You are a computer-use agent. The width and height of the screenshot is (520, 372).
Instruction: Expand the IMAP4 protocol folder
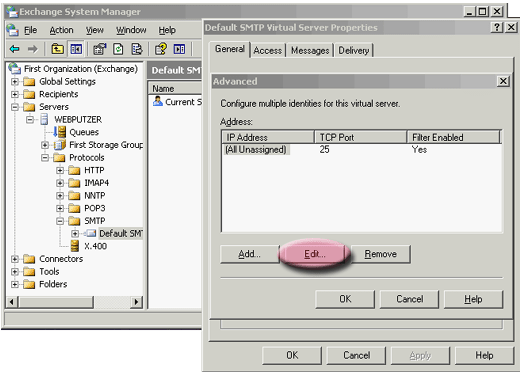(60, 183)
